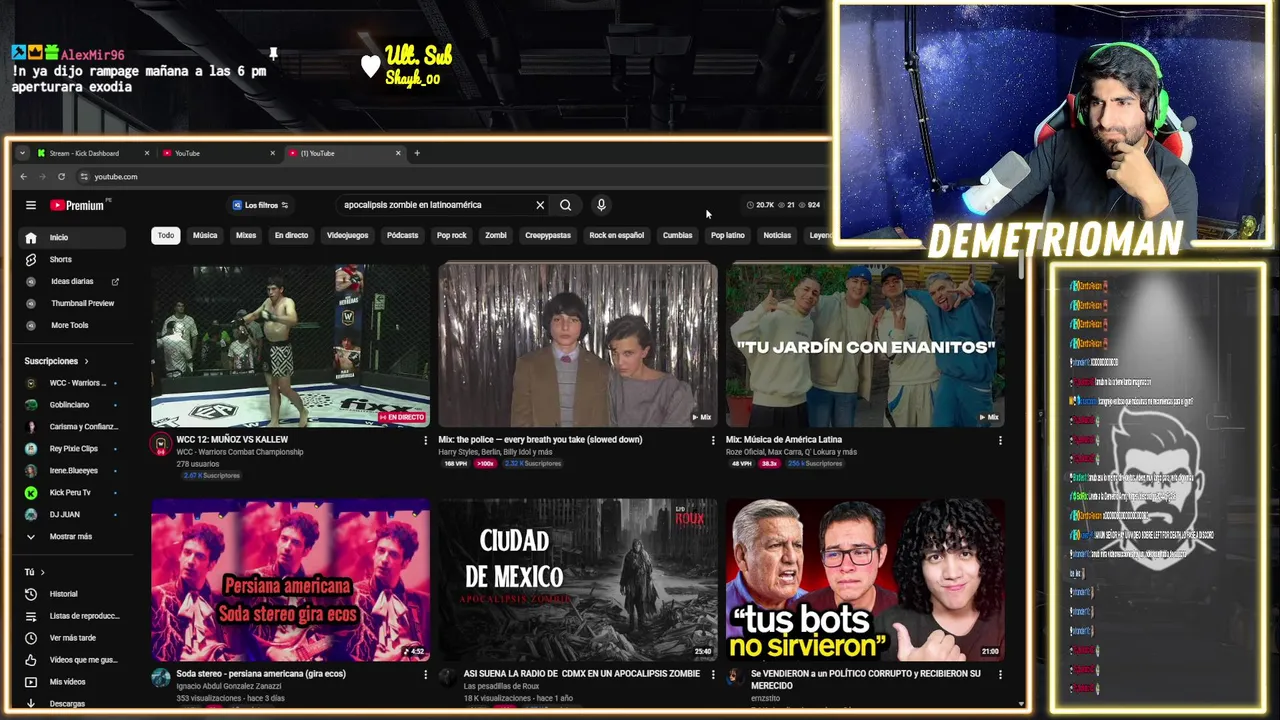Viewport: 1280px width, 720px height.
Task: Select the Música filter chip
Action: coord(205,236)
